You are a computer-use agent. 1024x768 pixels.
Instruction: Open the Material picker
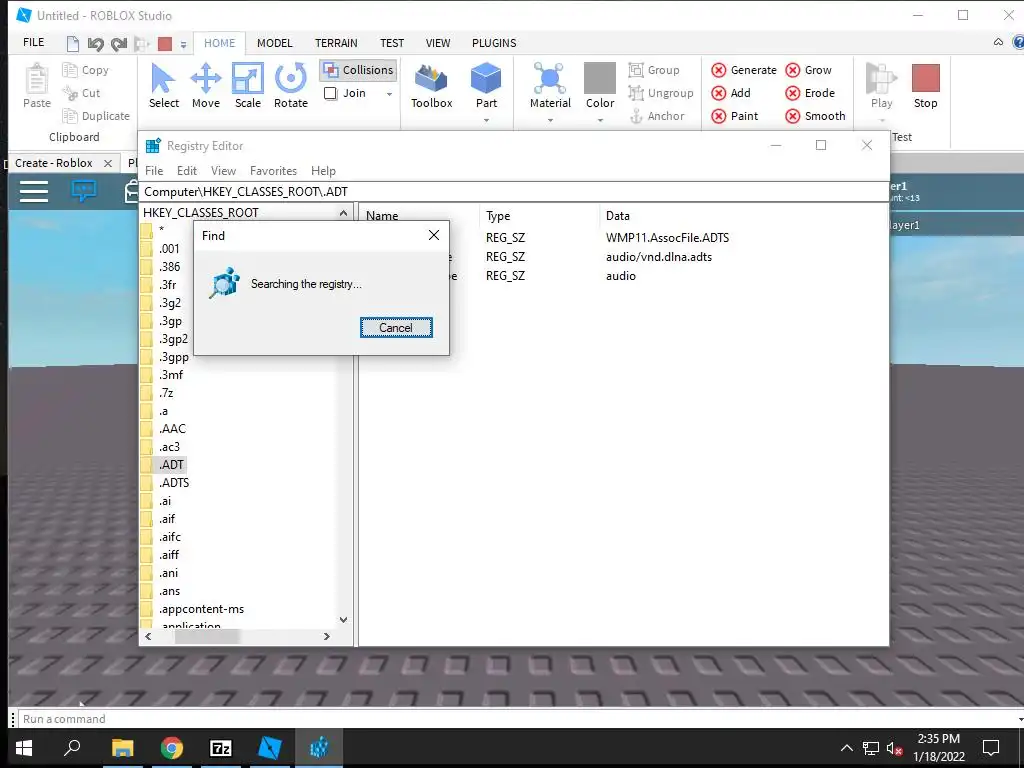550,86
